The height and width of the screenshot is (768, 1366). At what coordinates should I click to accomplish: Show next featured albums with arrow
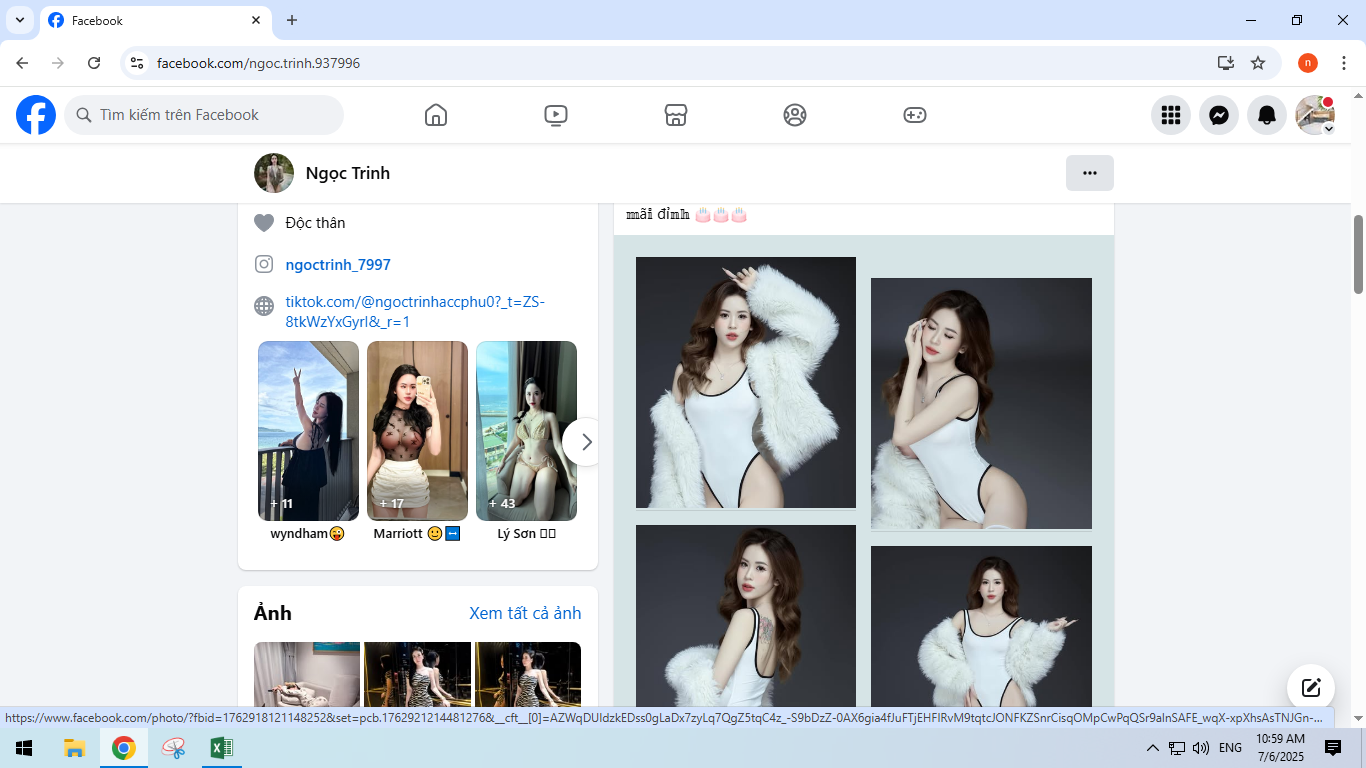pyautogui.click(x=586, y=442)
